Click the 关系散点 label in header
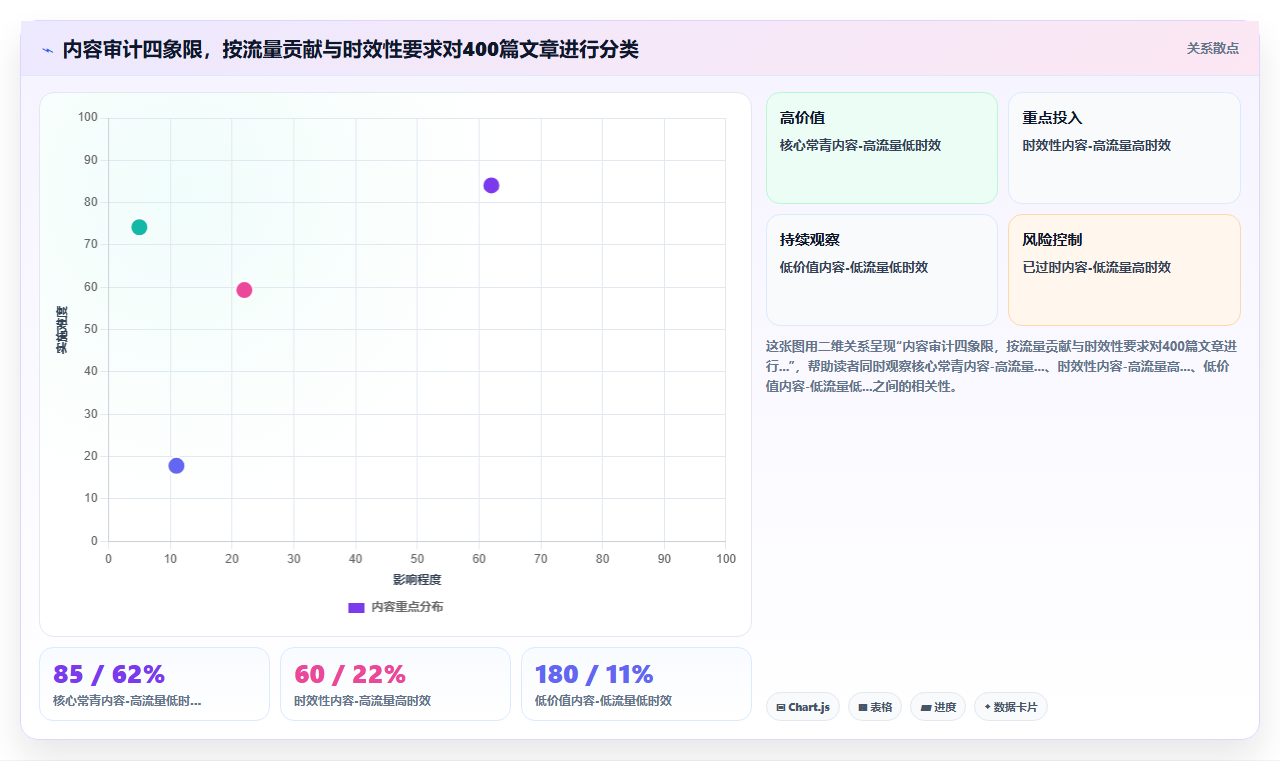This screenshot has height=761, width=1280. [1212, 48]
